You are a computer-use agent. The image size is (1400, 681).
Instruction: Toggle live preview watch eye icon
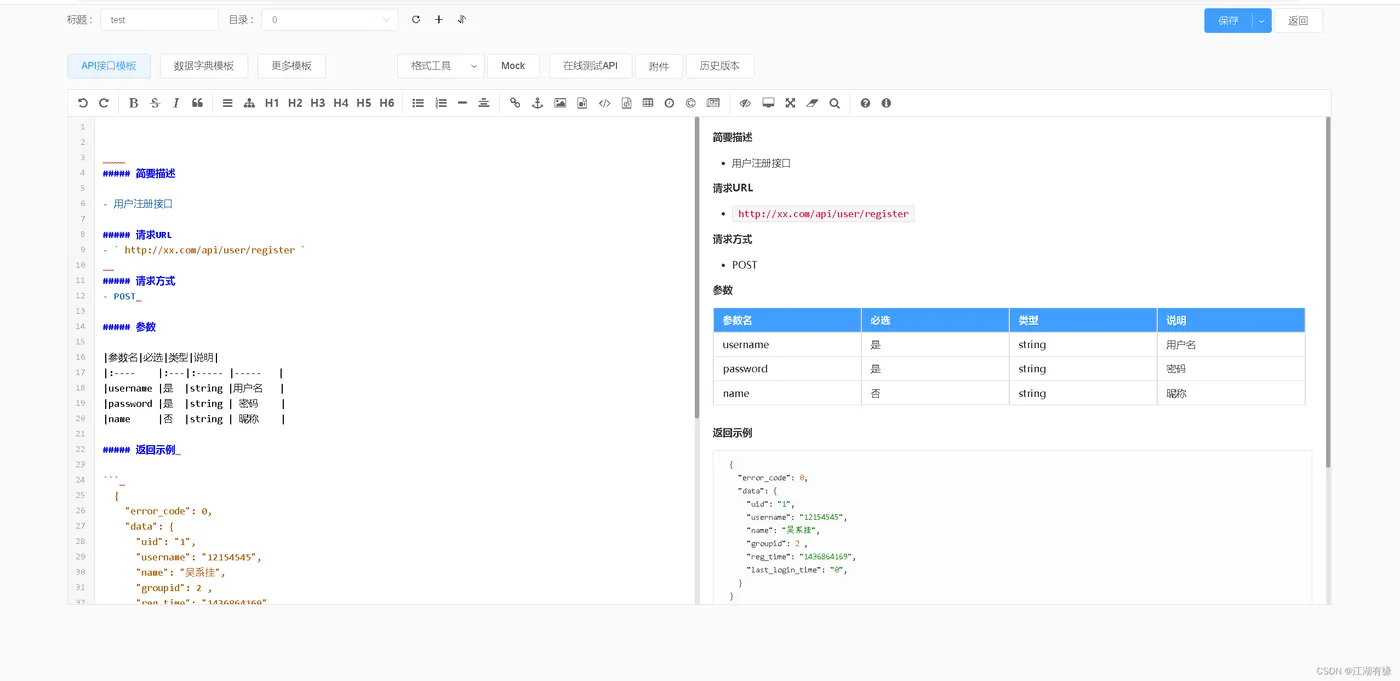point(745,103)
